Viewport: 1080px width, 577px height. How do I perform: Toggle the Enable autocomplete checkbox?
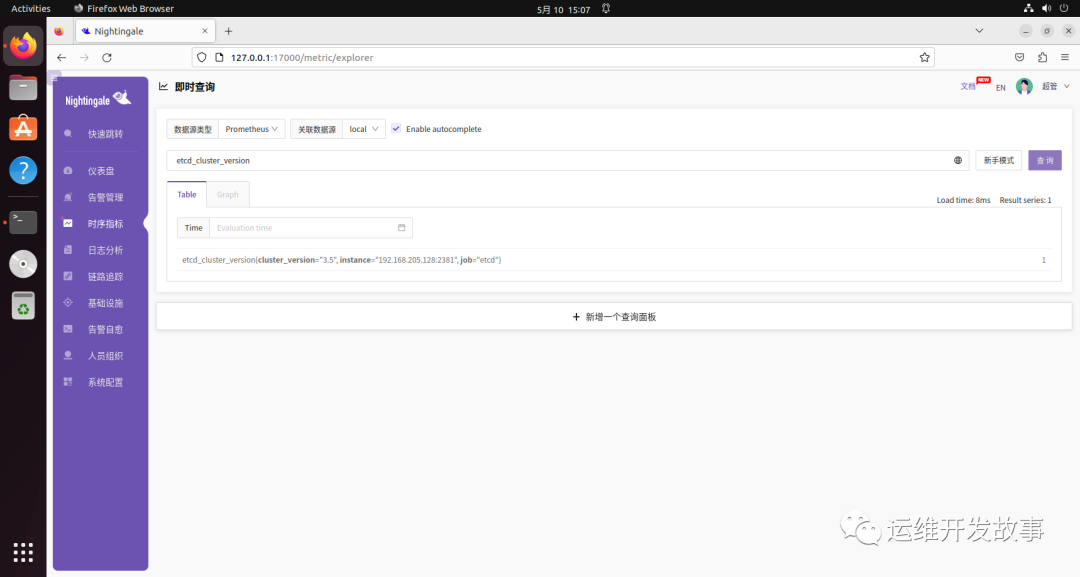pos(396,129)
